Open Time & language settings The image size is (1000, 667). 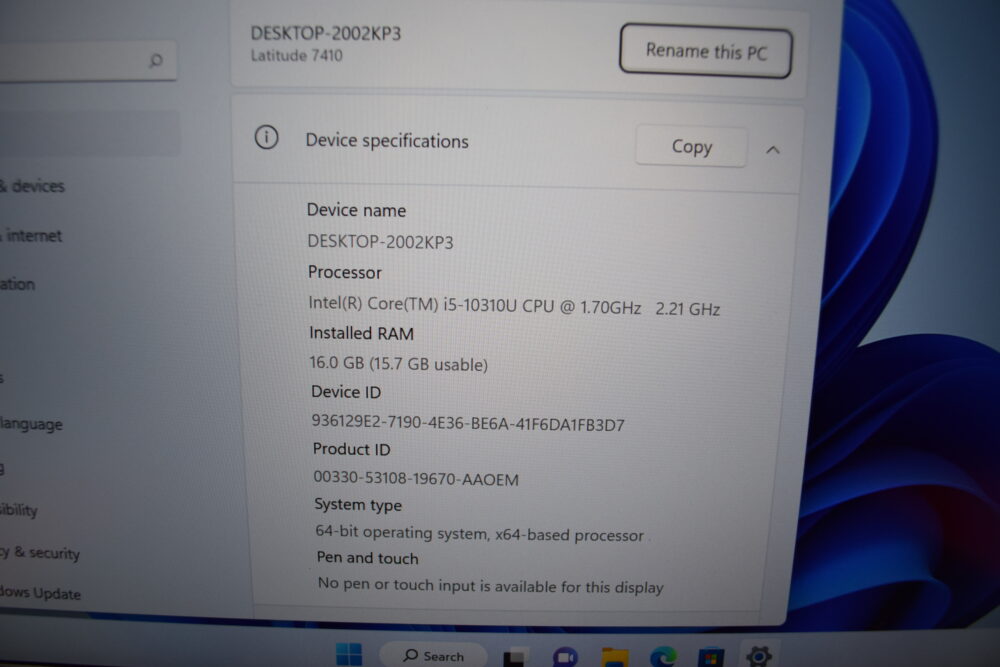(32, 424)
